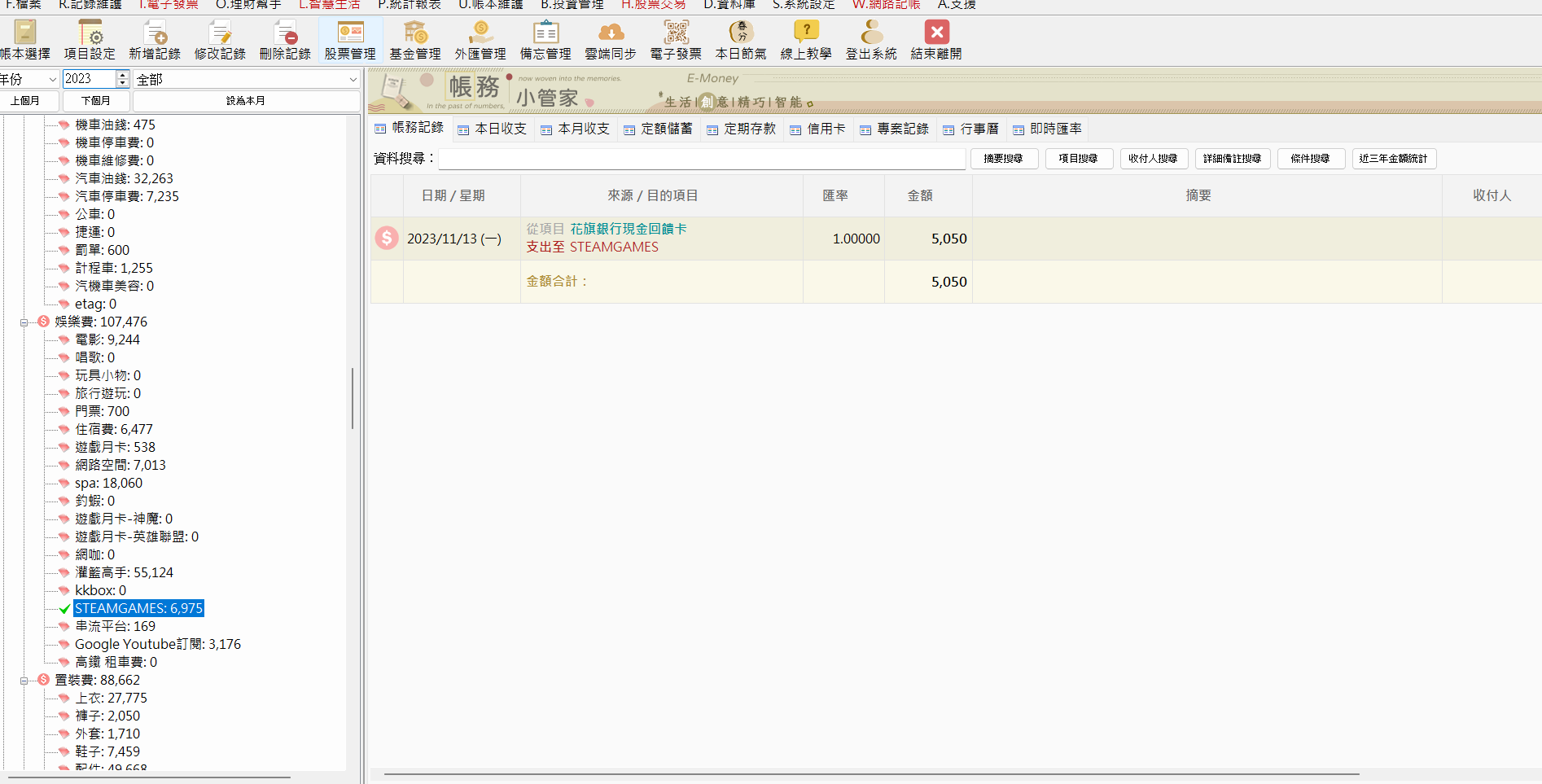1542x784 pixels.
Task: Switch to 專案記錄 tab
Action: pos(894,129)
